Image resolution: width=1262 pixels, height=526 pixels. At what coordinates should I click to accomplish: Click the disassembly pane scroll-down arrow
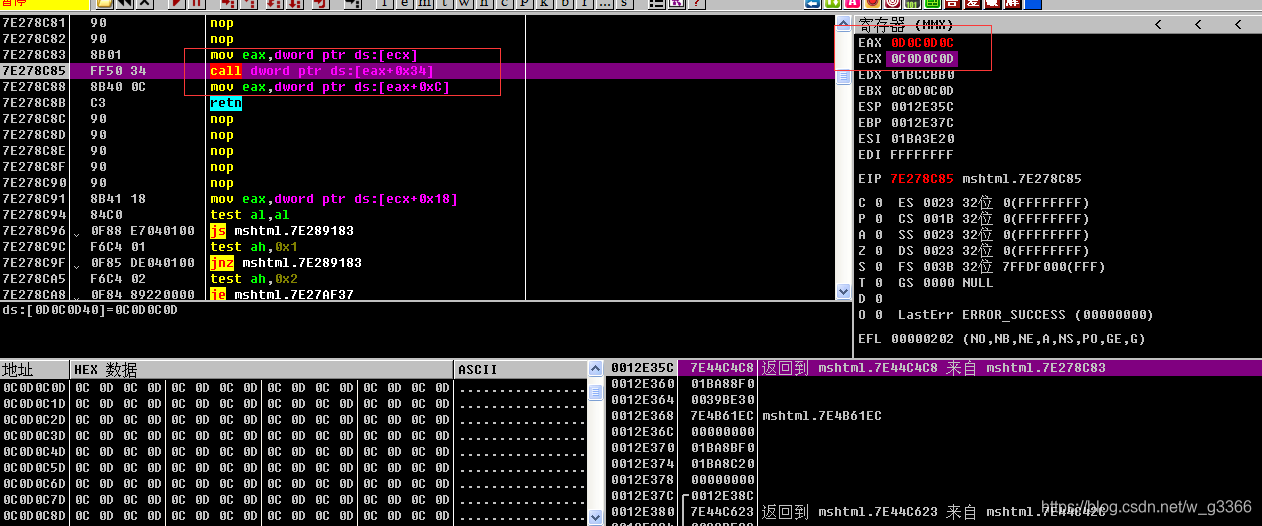pyautogui.click(x=843, y=291)
